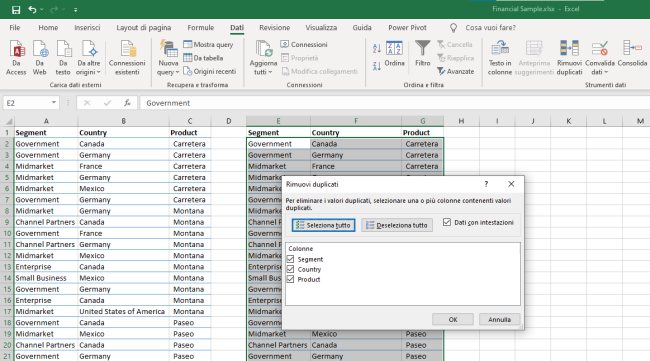
Task: Toggle Dati con intestazioni checkbox
Action: (x=446, y=222)
